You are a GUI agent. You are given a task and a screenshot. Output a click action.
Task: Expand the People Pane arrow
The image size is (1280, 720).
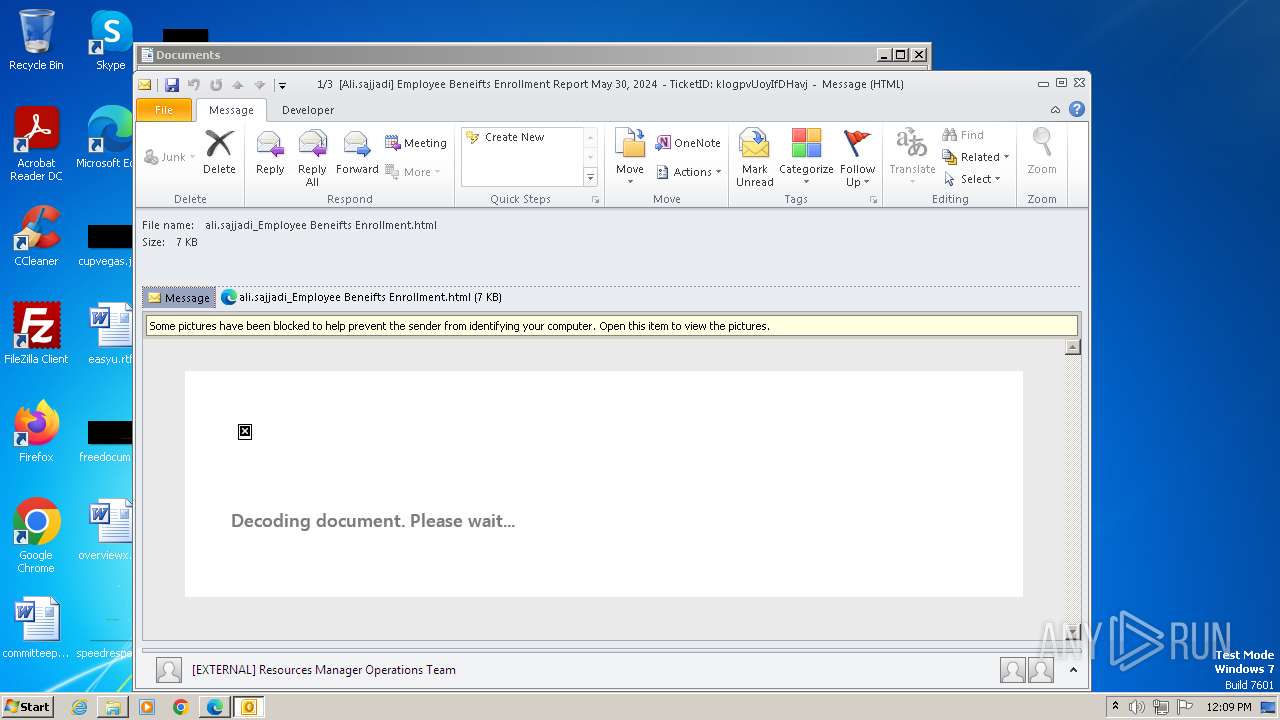pyautogui.click(x=1073, y=670)
